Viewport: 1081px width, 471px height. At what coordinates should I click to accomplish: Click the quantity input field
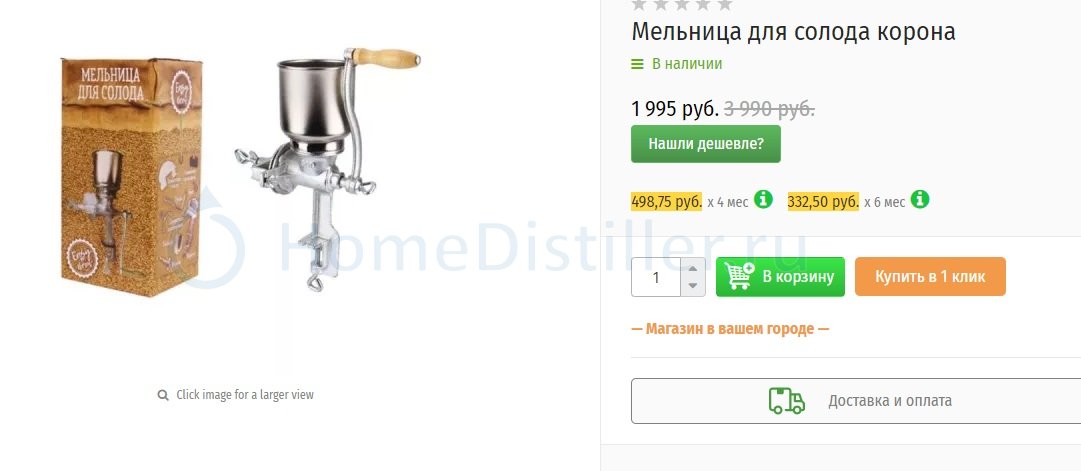(656, 277)
